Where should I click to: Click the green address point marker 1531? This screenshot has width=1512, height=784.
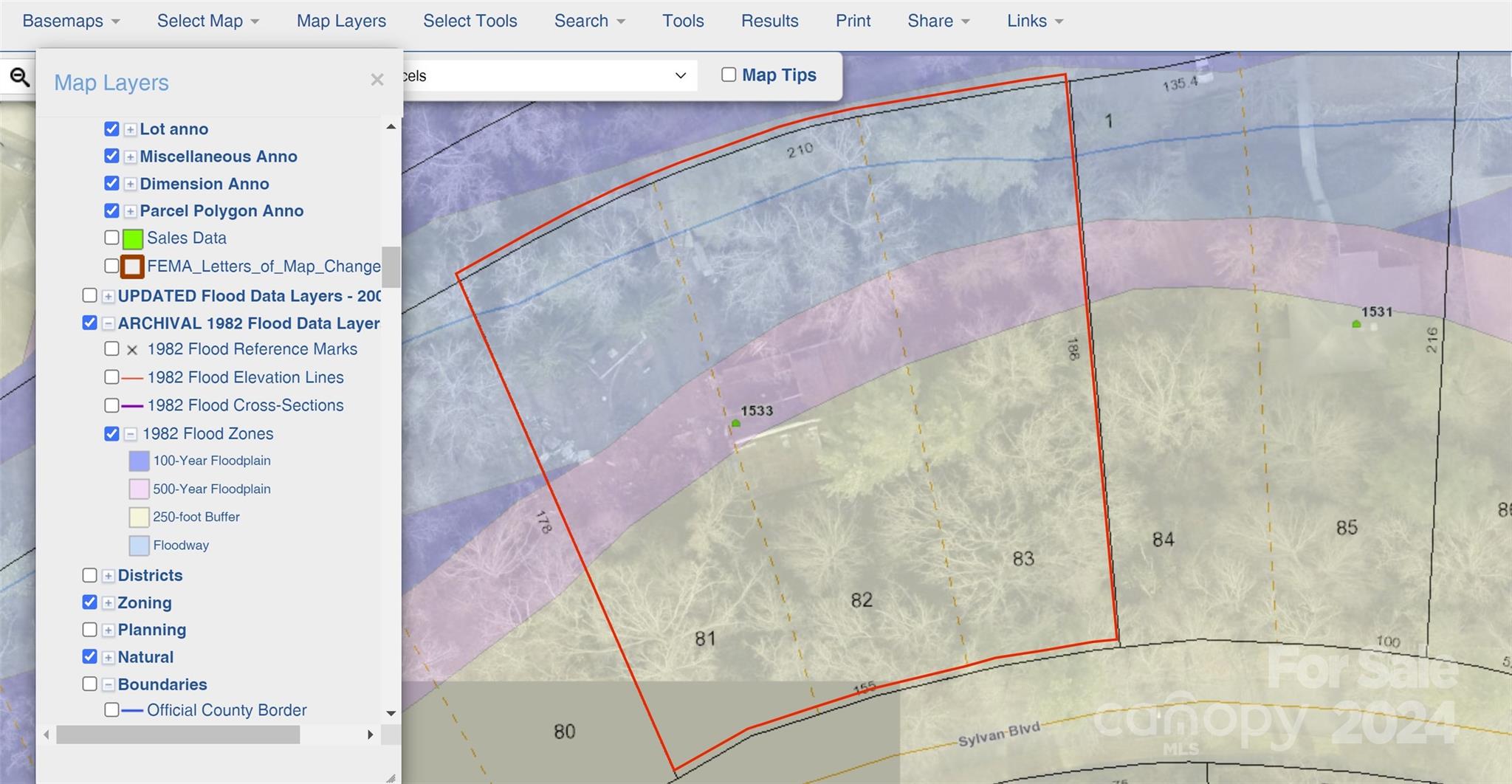(x=1356, y=324)
